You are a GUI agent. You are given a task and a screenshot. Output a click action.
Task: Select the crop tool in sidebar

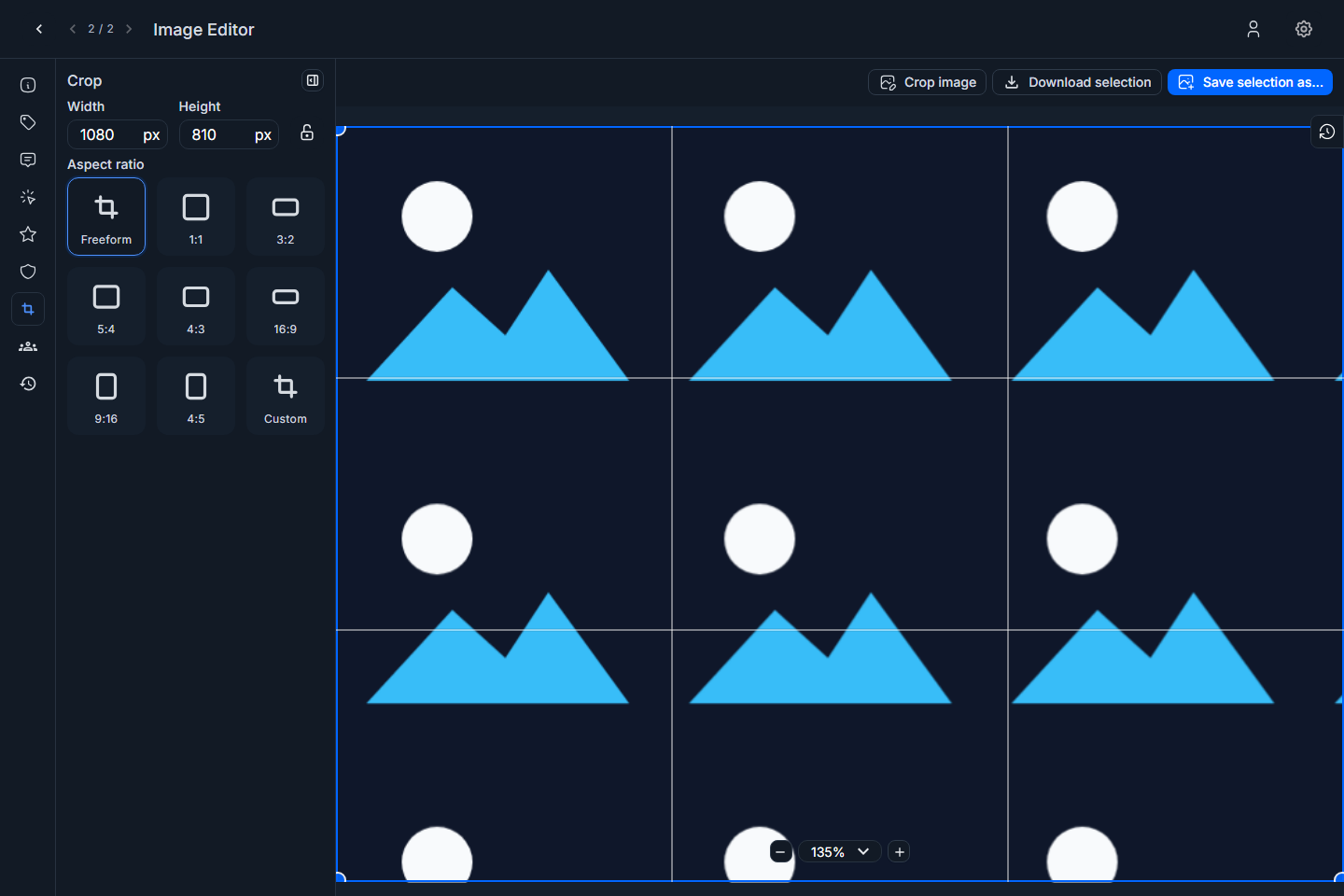(x=28, y=309)
